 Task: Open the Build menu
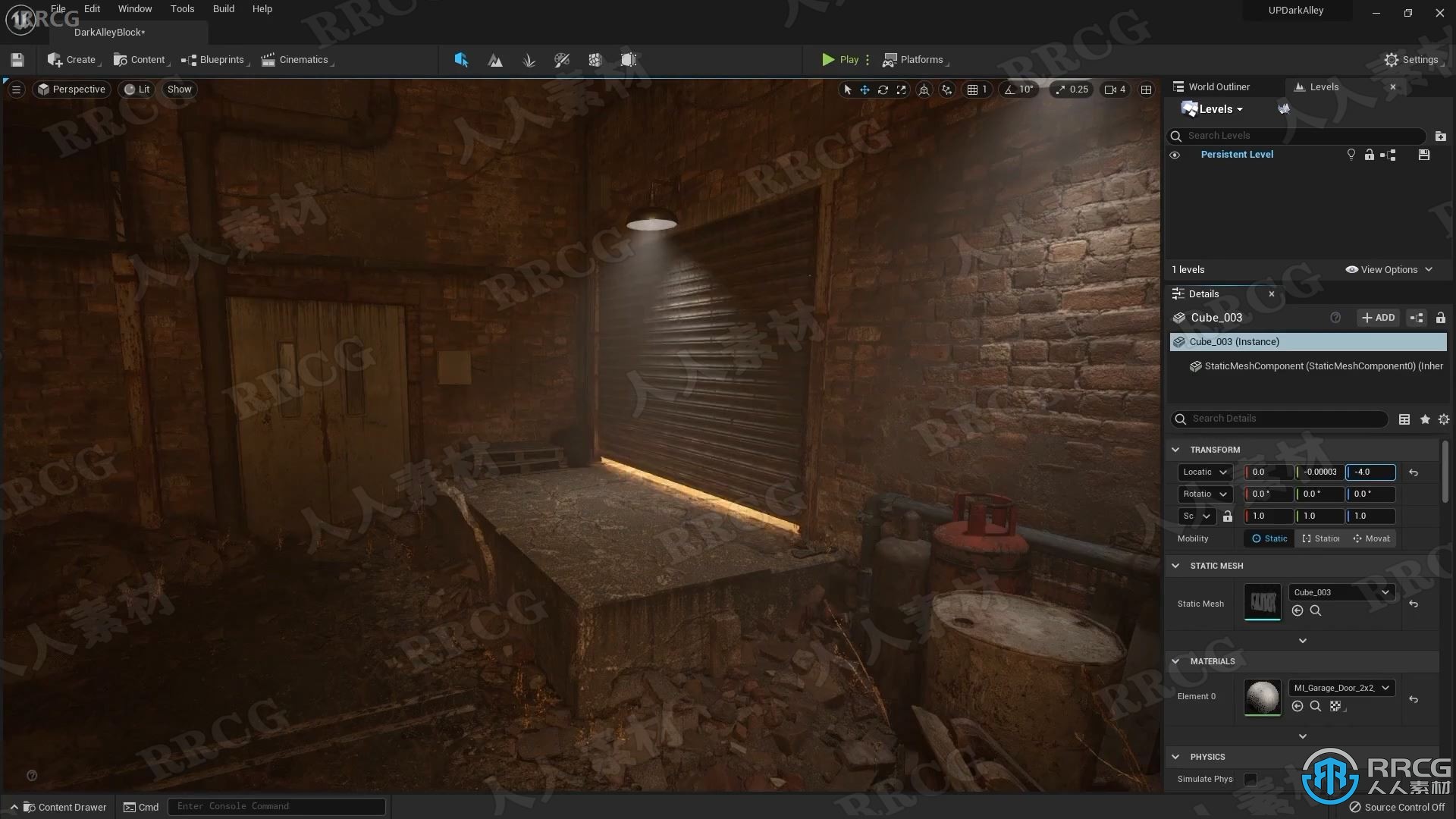(222, 8)
